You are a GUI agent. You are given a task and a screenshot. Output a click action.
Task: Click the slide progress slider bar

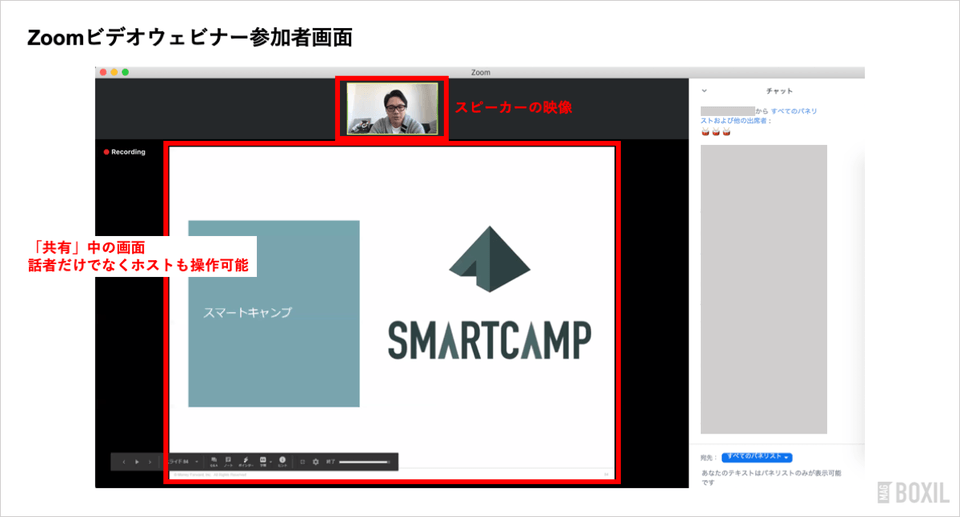364,462
